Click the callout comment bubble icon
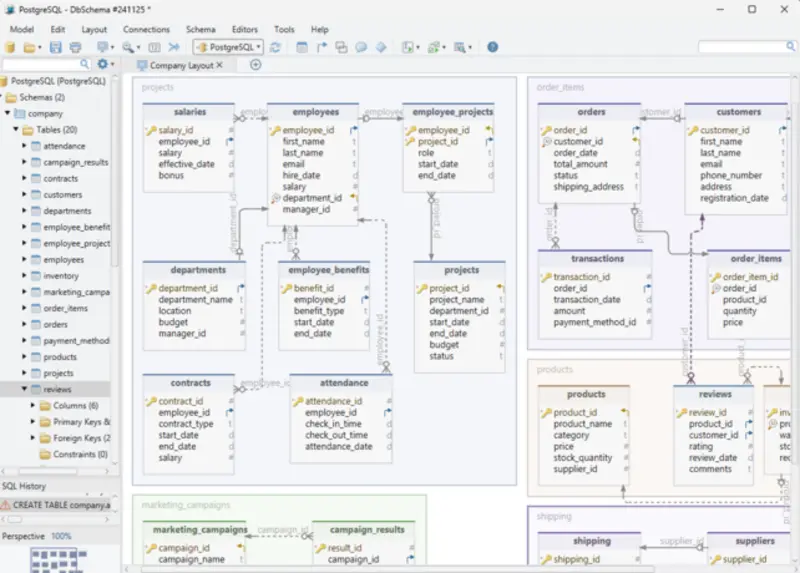 361,47
